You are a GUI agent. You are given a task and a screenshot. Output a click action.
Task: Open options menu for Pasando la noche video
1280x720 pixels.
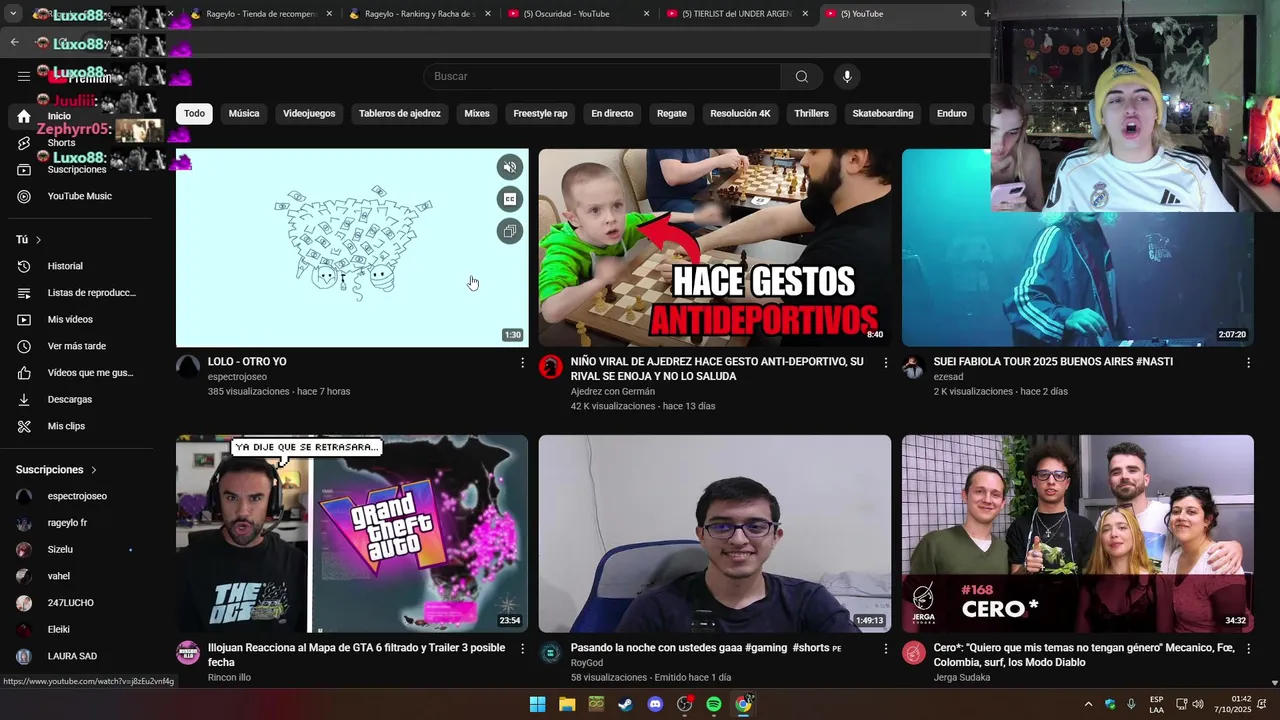point(885,649)
